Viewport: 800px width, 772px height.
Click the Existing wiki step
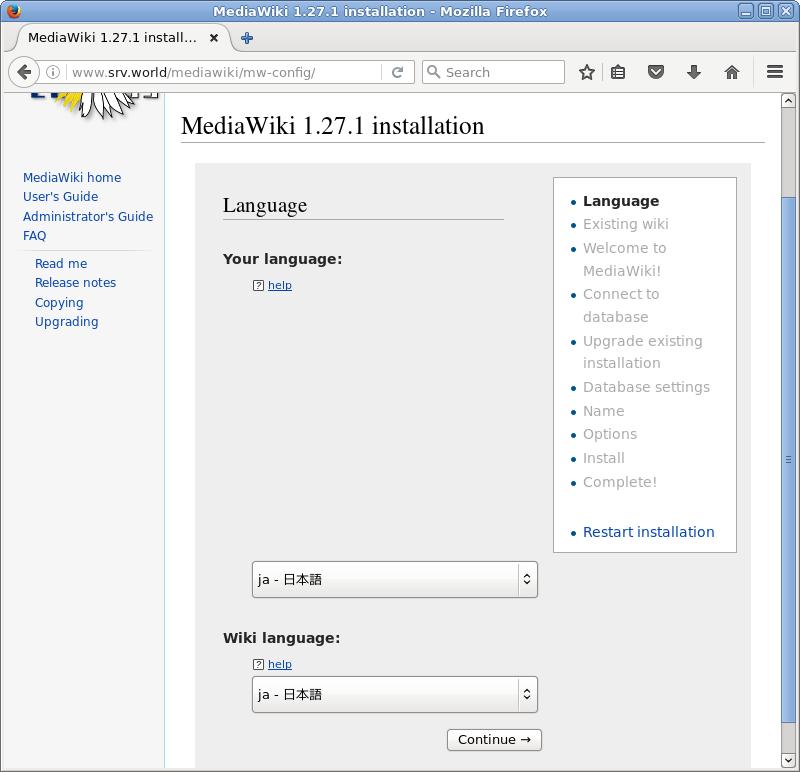626,224
